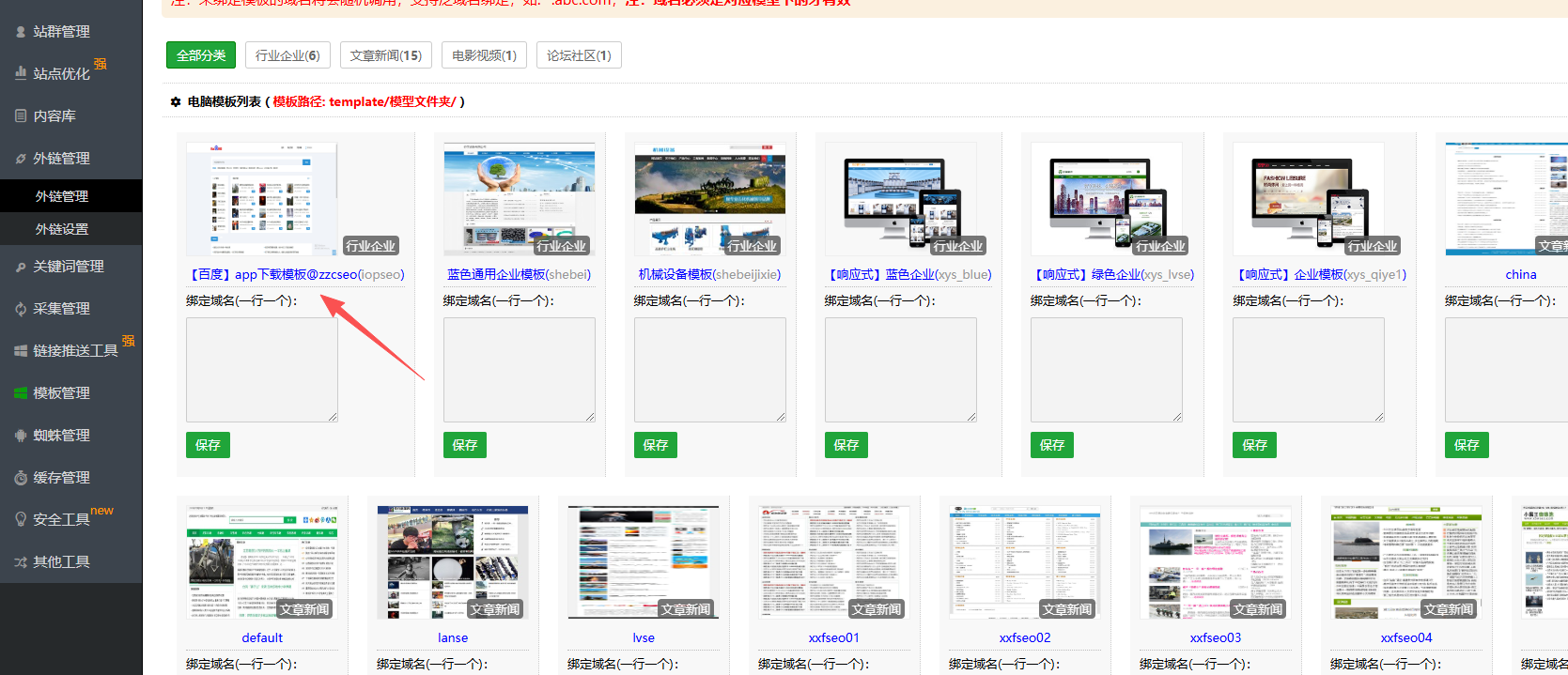1568x675 pixels.
Task: Save the 蓝色通用企业模板 domain binding
Action: tap(464, 445)
